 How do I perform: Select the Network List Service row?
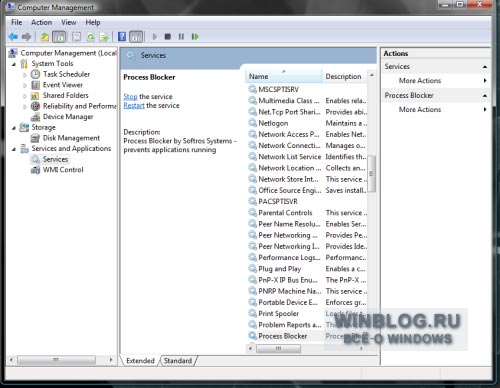[307, 157]
